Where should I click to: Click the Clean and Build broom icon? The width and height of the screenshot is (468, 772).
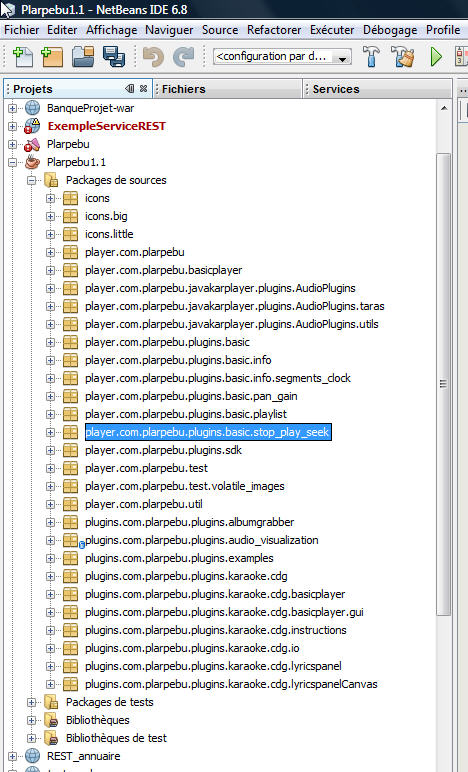pos(403,57)
